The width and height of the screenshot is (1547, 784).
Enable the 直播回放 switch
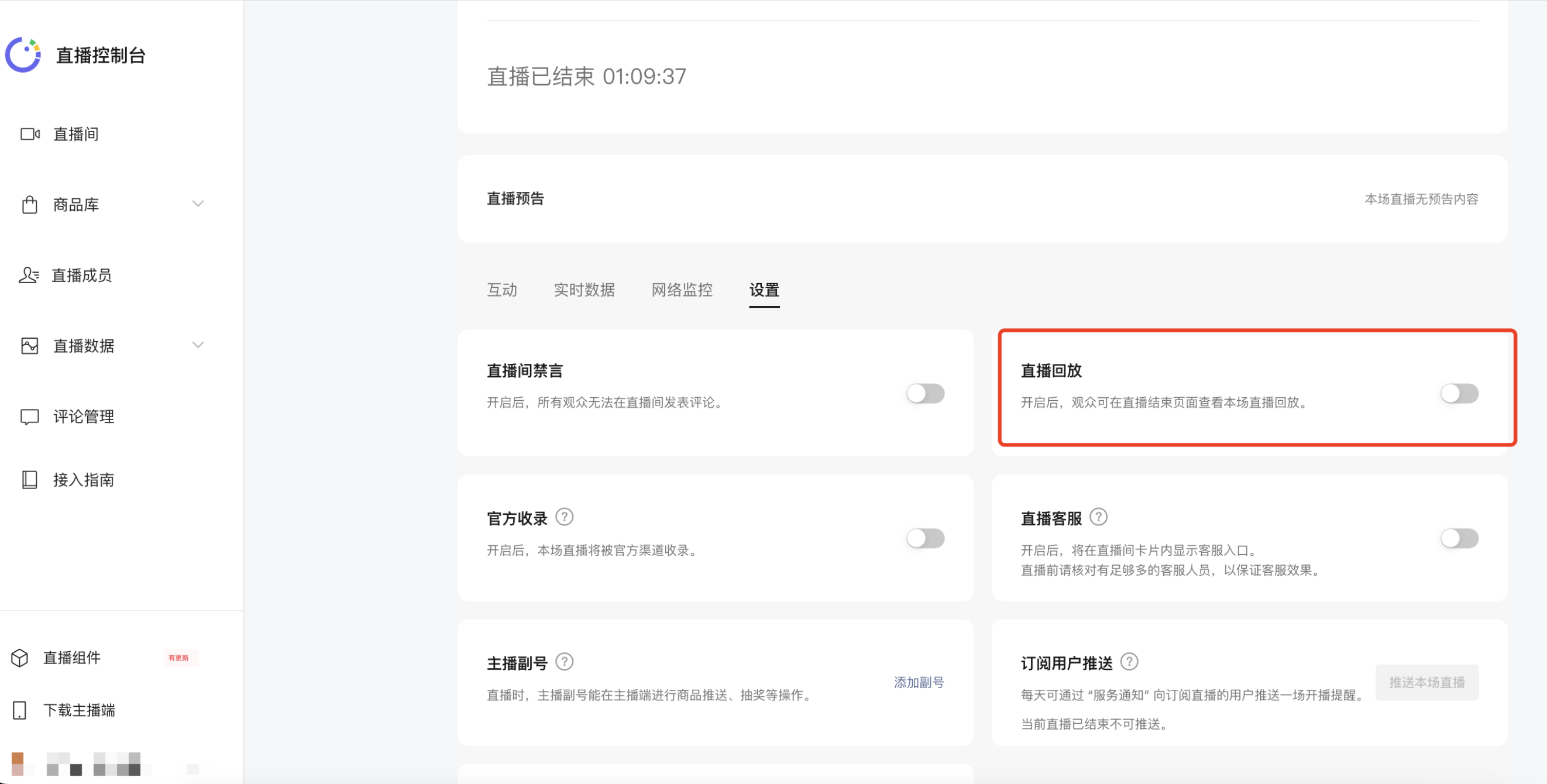1459,394
